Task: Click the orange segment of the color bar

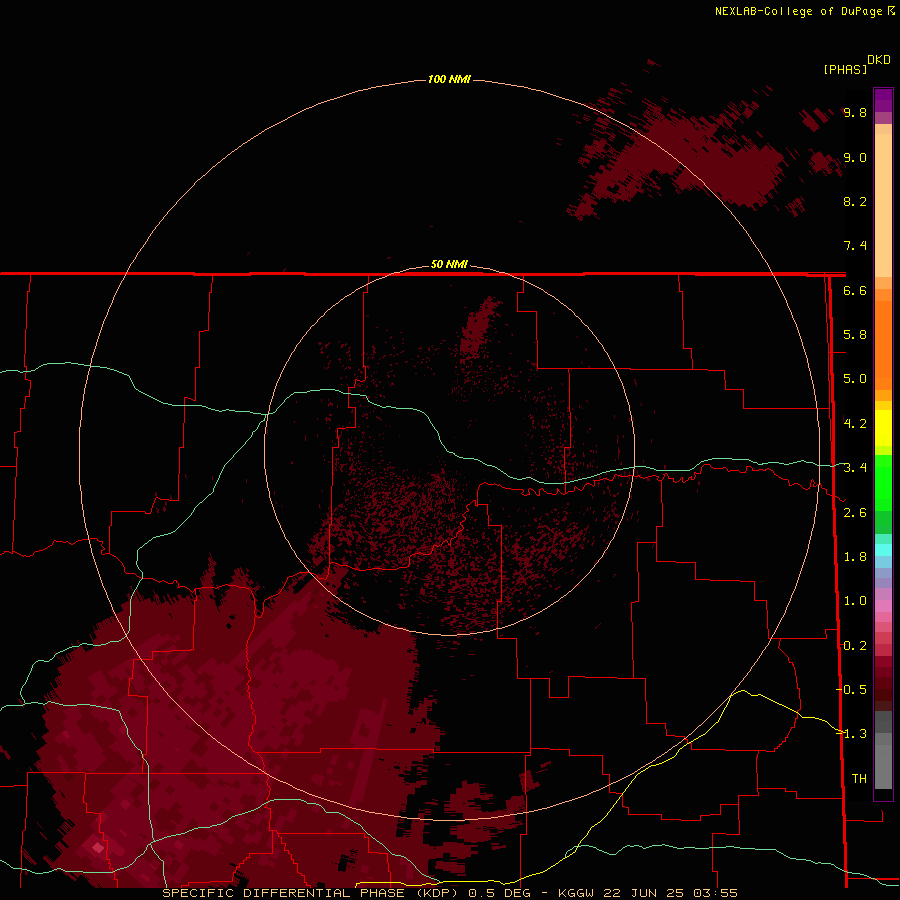Action: pyautogui.click(x=883, y=344)
